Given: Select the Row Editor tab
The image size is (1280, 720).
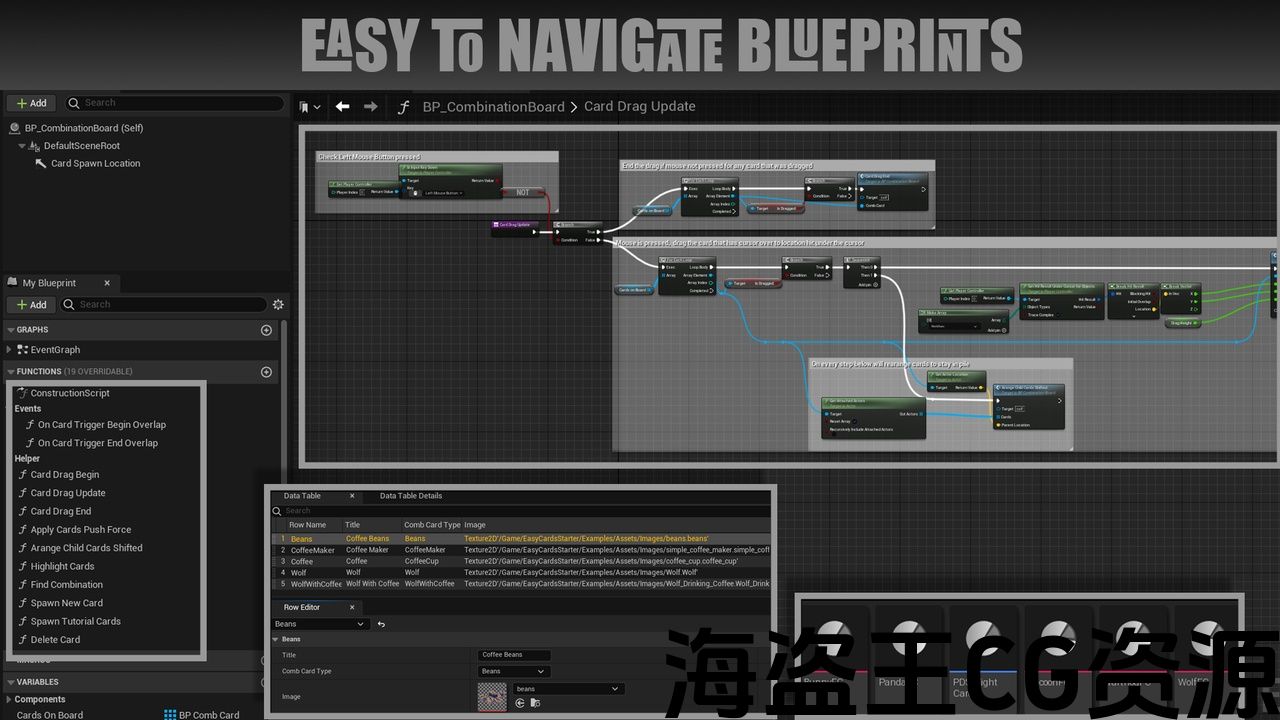Looking at the screenshot, I should tap(302, 607).
